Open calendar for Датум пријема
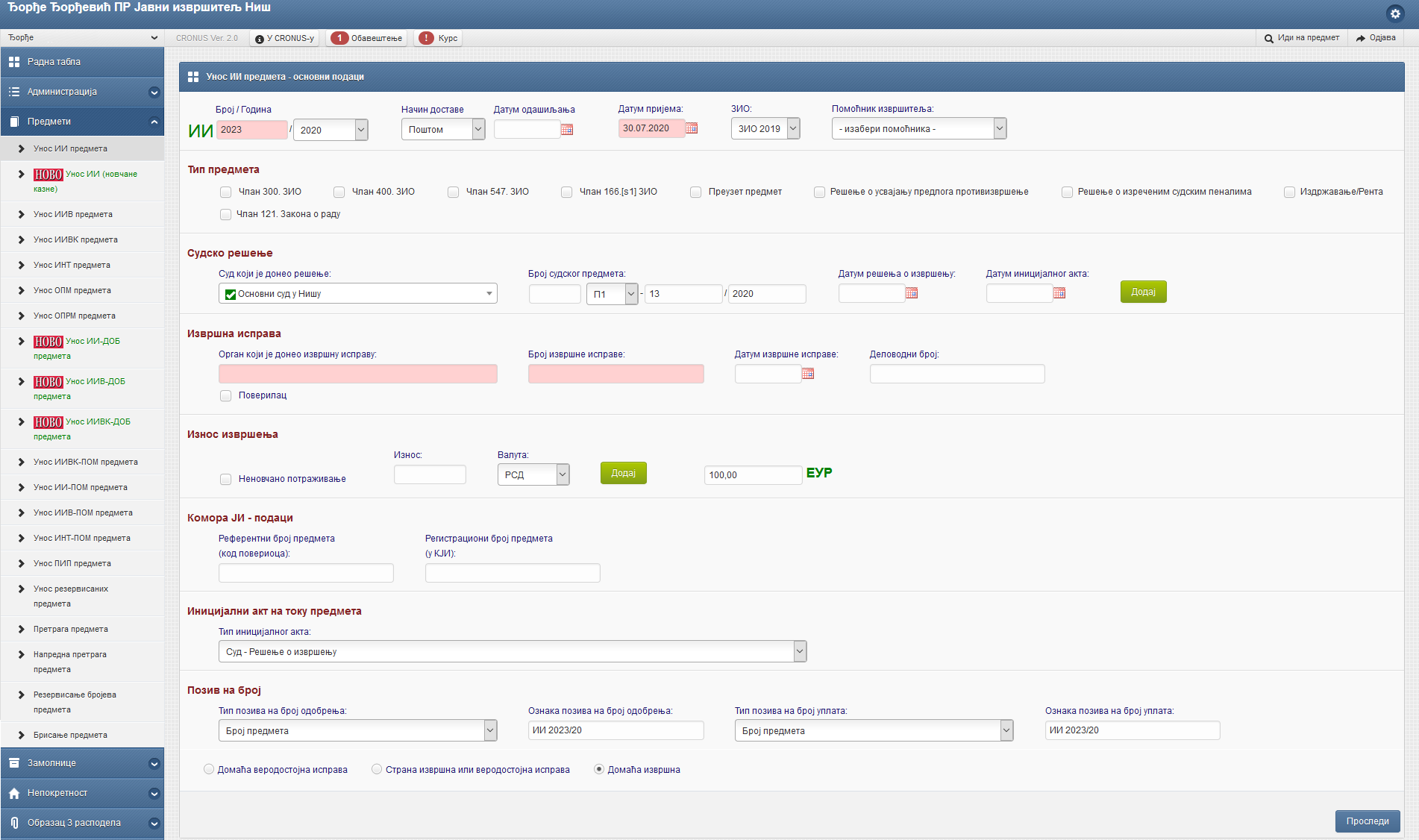Viewport: 1419px width, 840px height. click(x=692, y=128)
